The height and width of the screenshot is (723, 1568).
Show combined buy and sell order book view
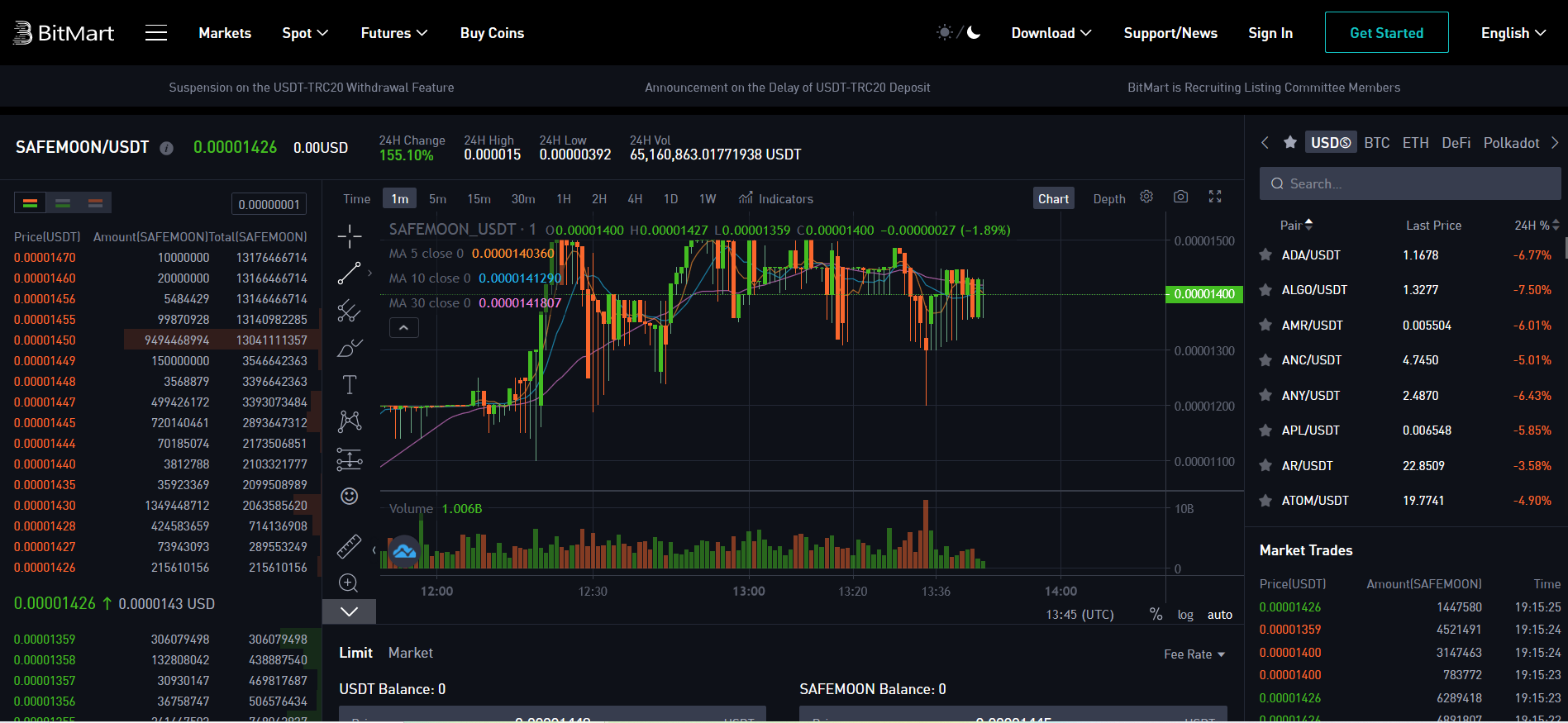(x=31, y=202)
